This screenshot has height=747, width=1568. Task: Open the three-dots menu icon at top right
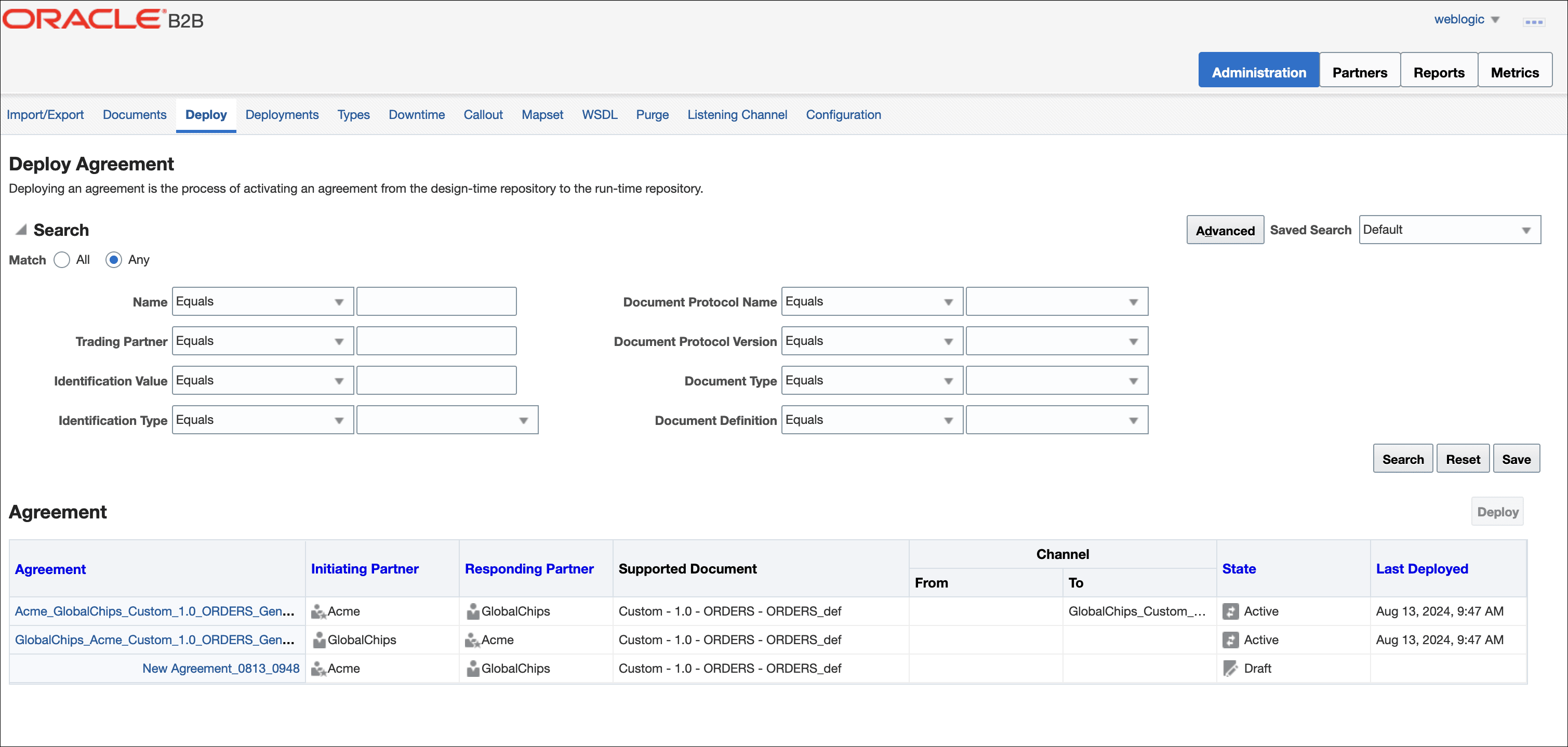[x=1533, y=22]
